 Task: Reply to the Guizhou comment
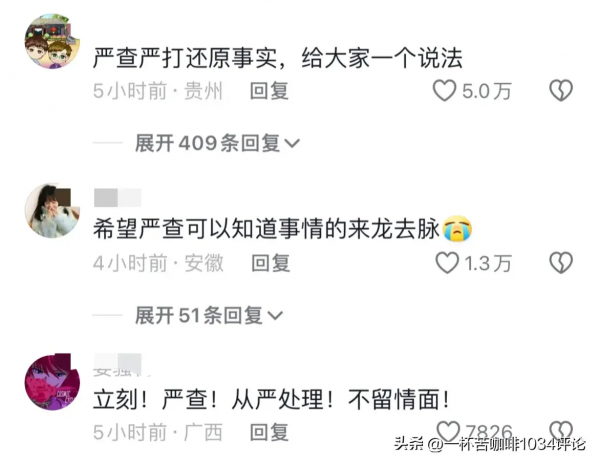click(x=269, y=91)
